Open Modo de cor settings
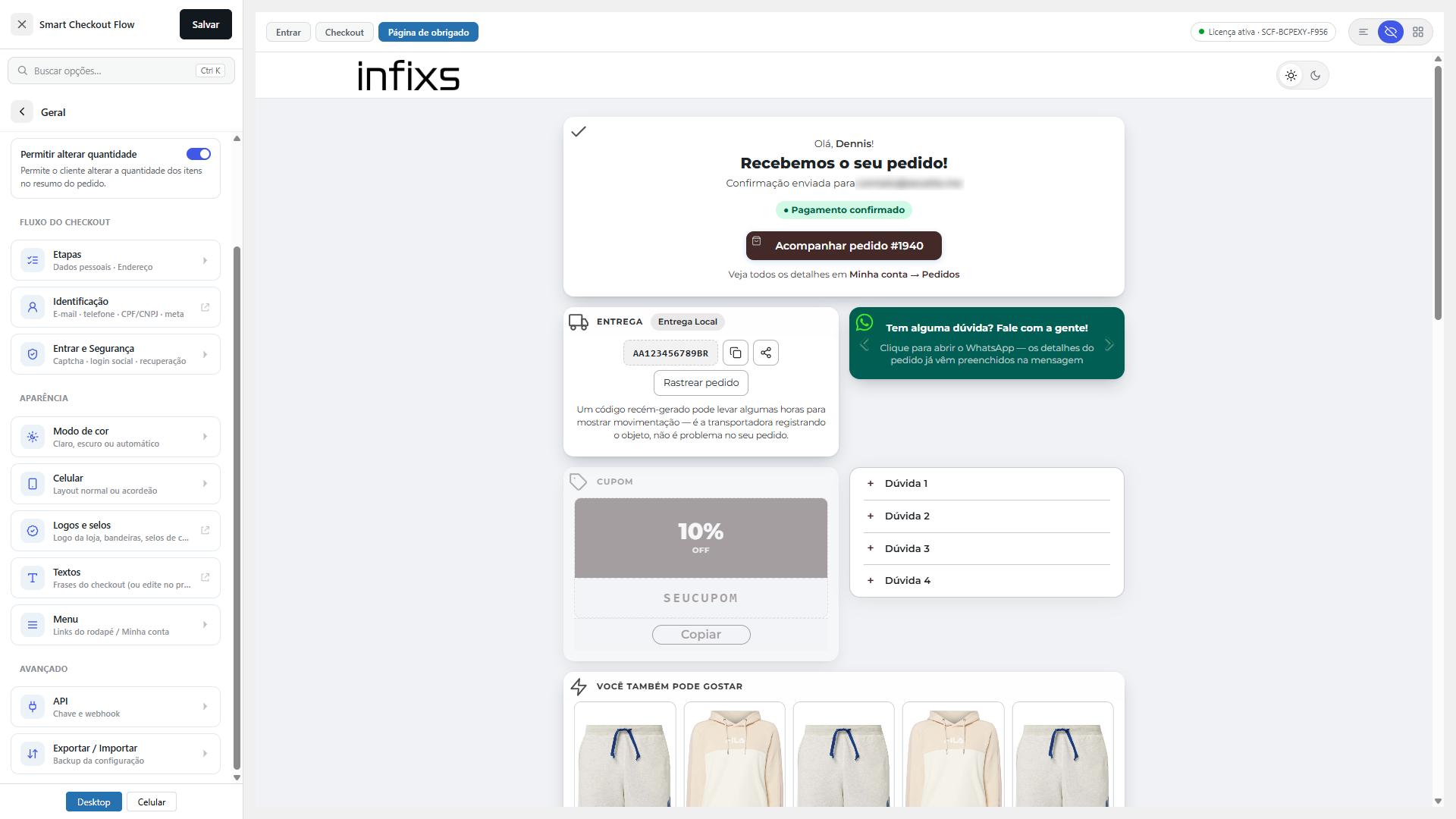The width and height of the screenshot is (1456, 819). 115,437
